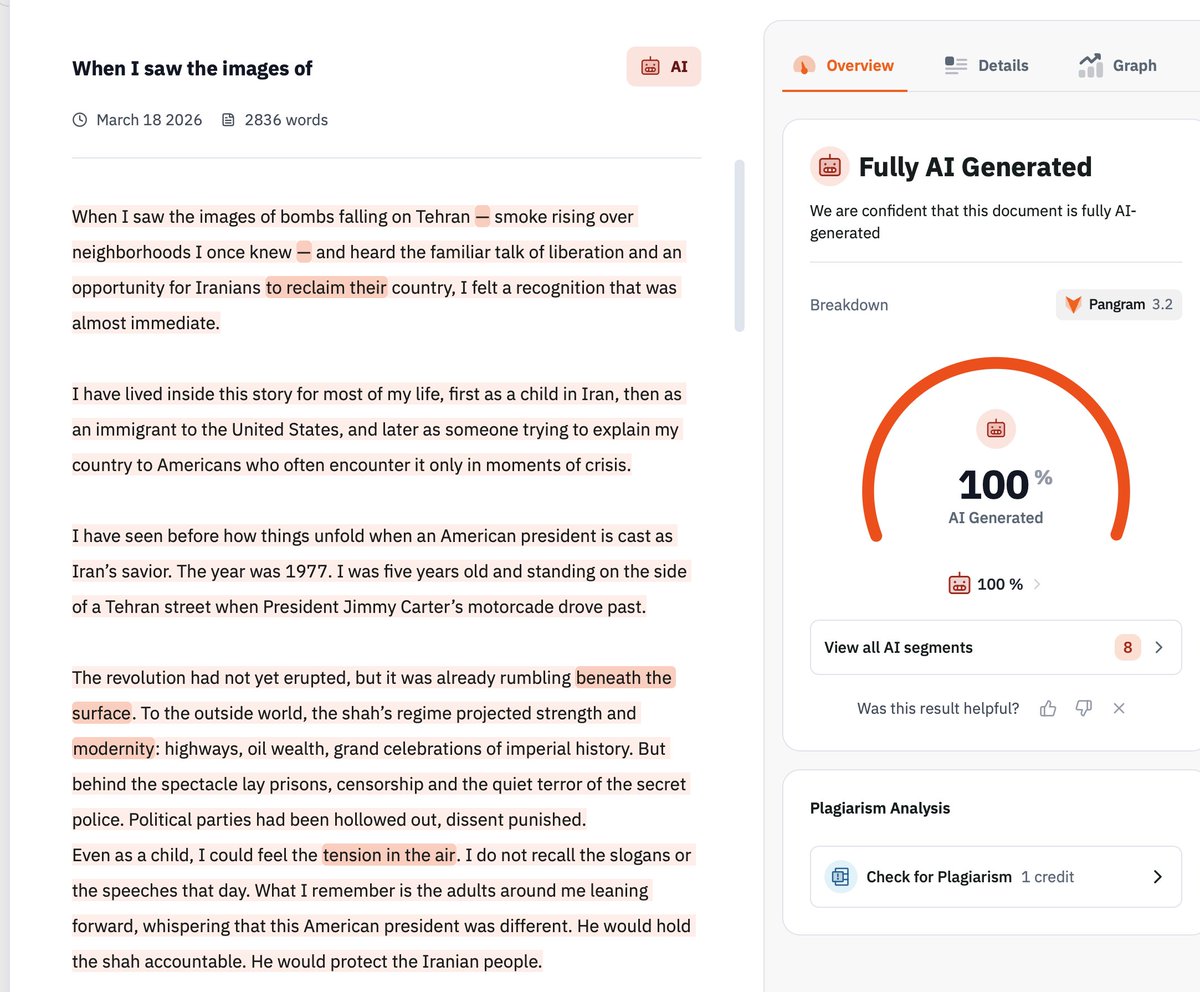This screenshot has width=1200, height=992.
Task: Click the "Breakdown" label
Action: [849, 305]
